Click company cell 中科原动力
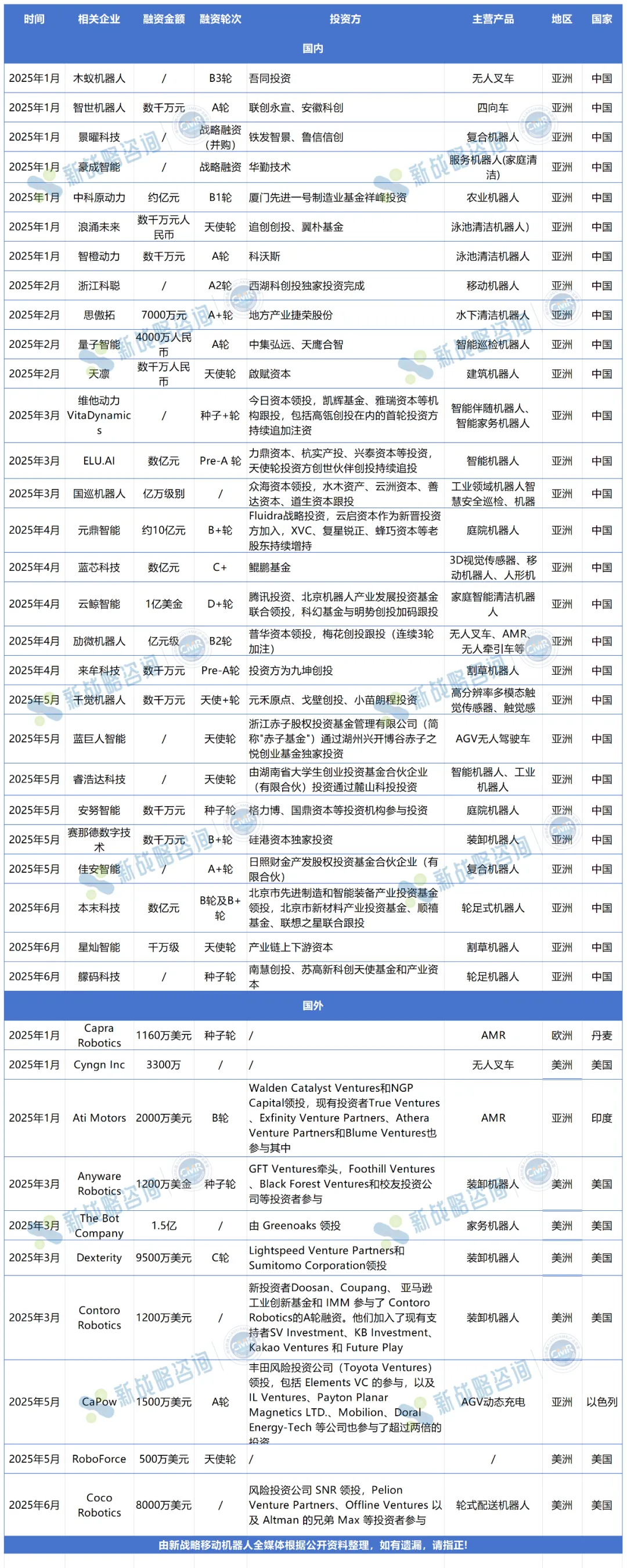The height and width of the screenshot is (1568, 627). (99, 197)
